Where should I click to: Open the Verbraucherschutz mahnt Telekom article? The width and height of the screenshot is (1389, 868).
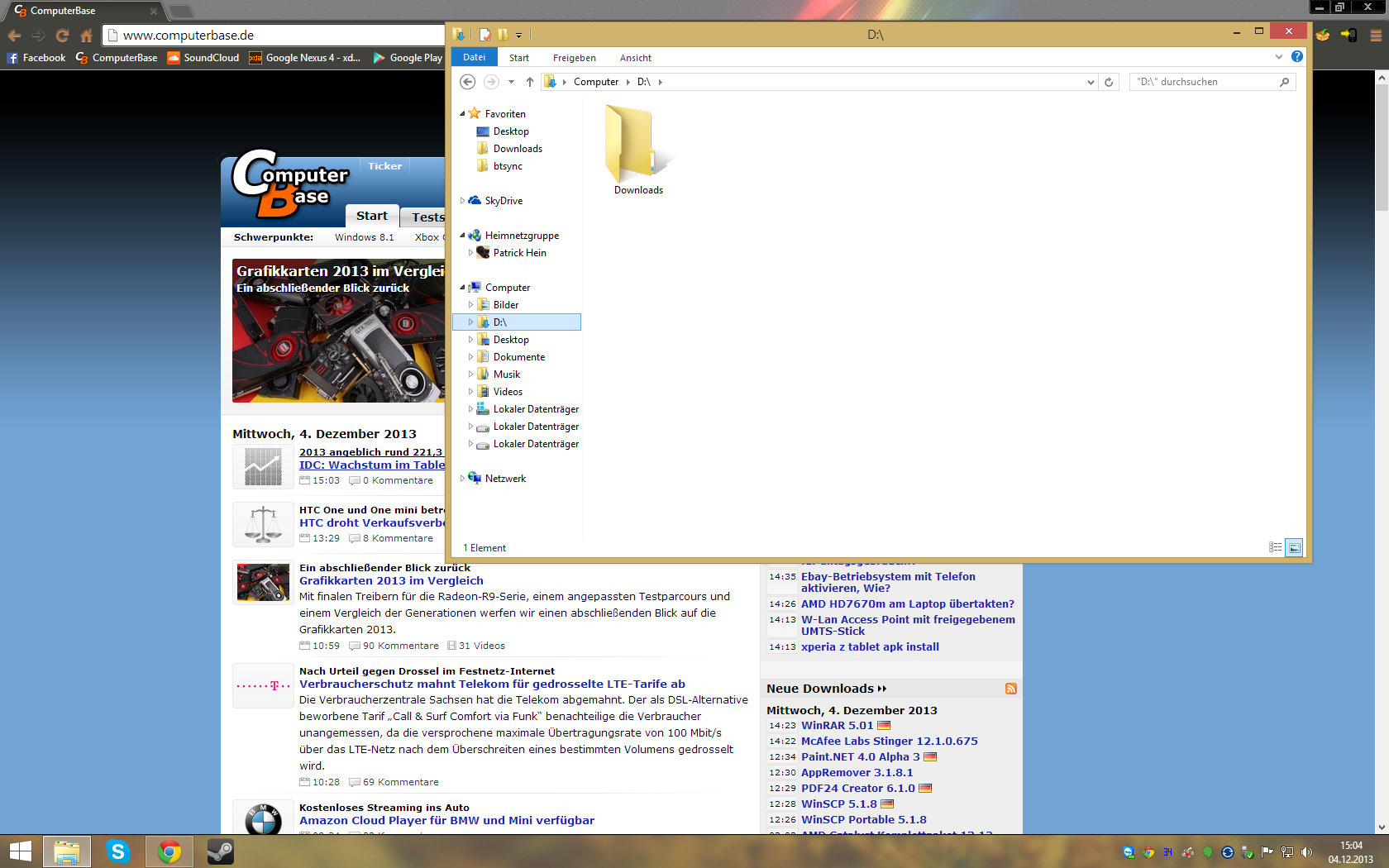[x=492, y=684]
